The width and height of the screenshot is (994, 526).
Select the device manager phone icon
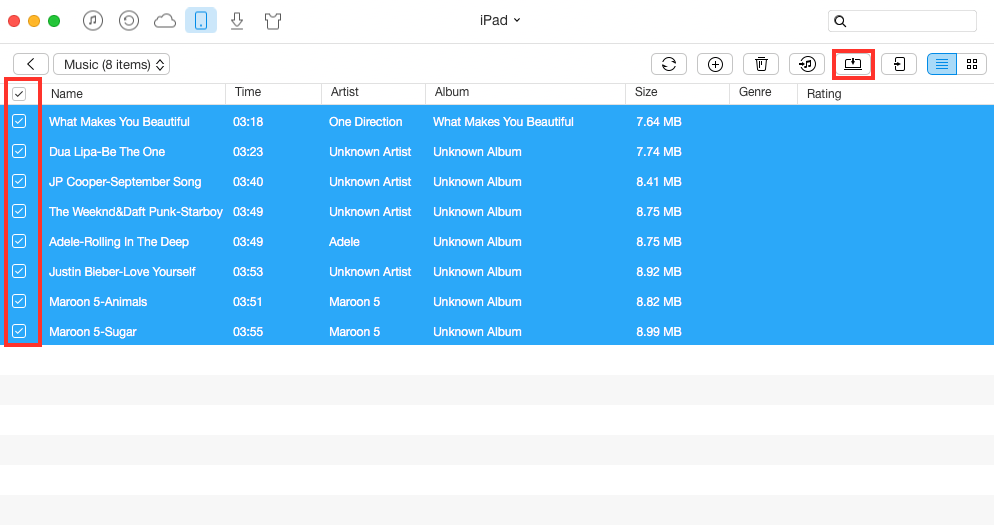(201, 21)
